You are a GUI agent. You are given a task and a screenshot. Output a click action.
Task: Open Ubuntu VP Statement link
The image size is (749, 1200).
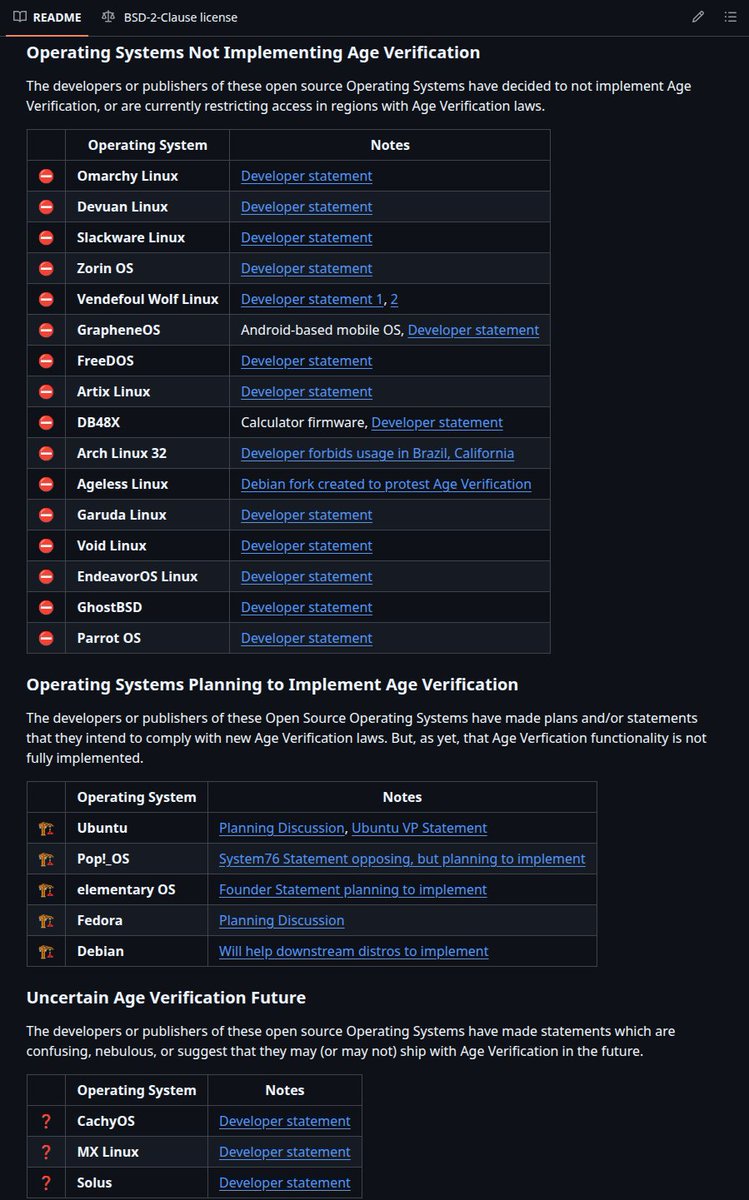point(419,828)
